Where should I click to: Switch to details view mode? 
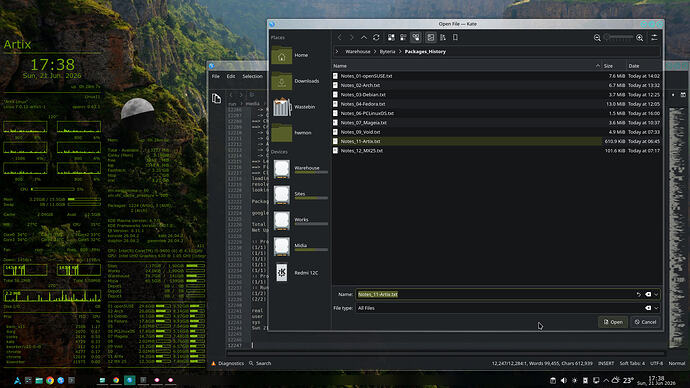click(416, 37)
